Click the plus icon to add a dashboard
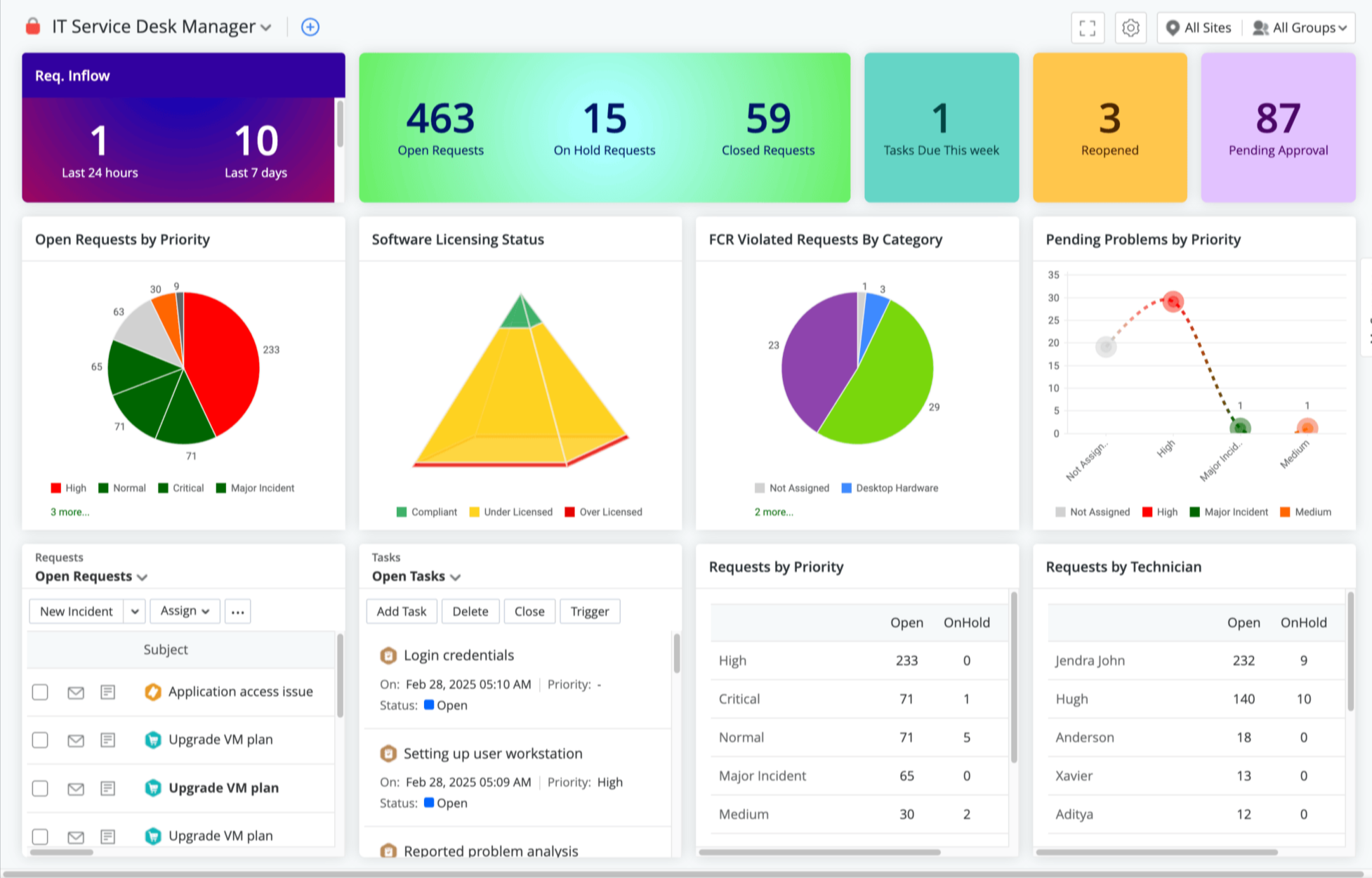Viewport: 1372px width, 878px height. 310,27
